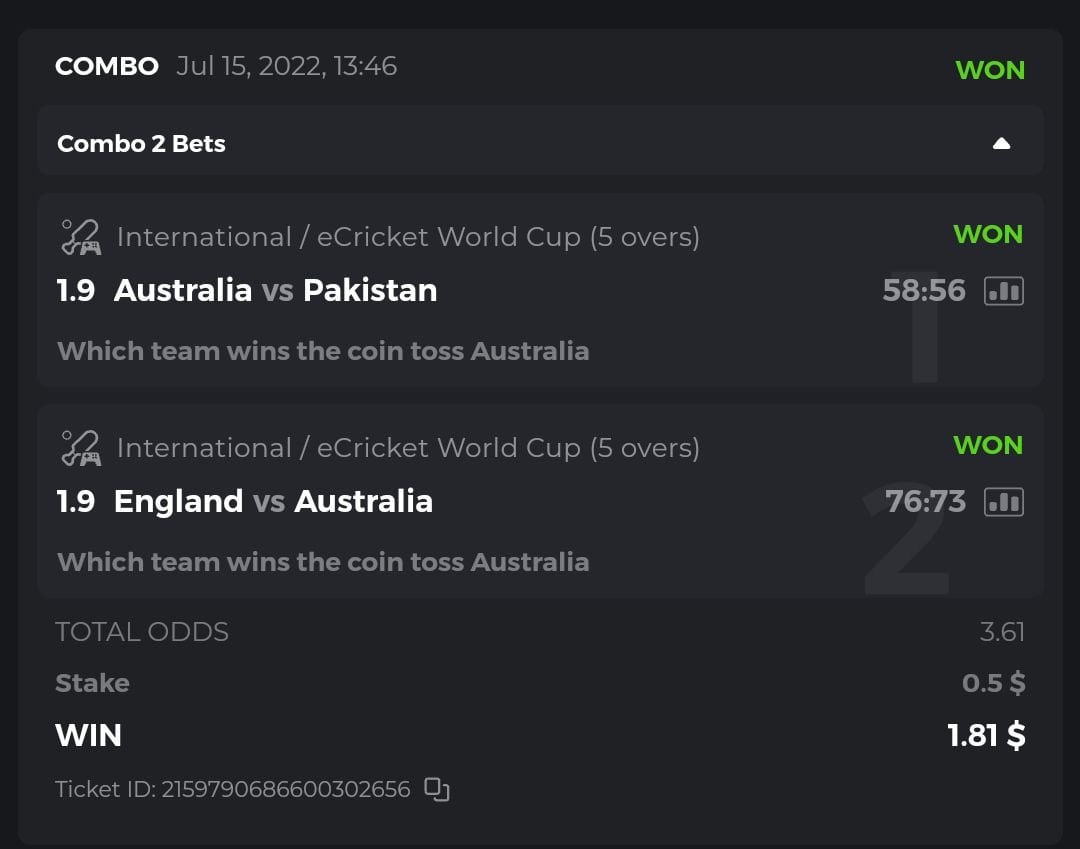
Task: Click the 76:73 score
Action: pyautogui.click(x=925, y=501)
